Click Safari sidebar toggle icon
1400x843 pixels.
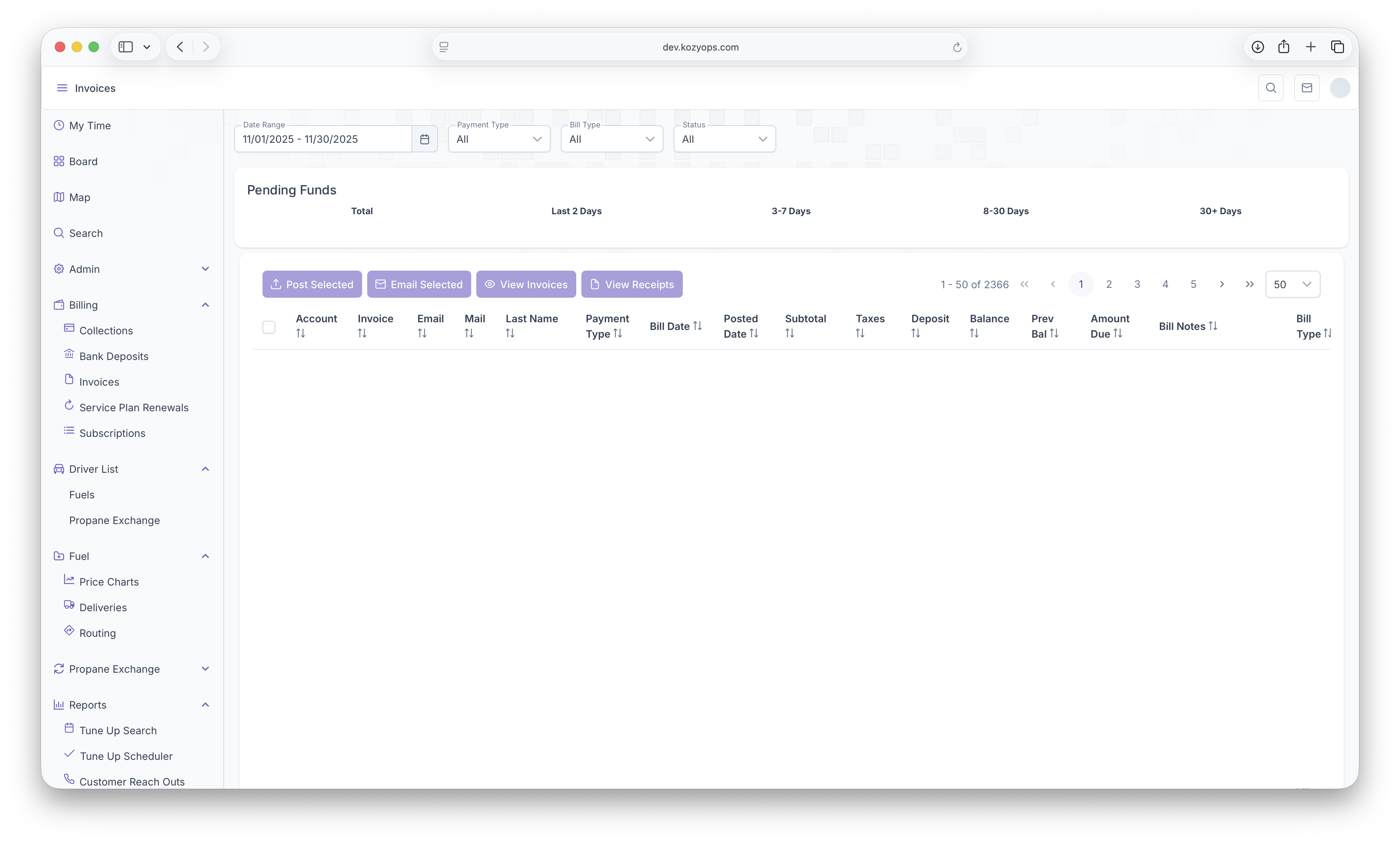[x=126, y=47]
